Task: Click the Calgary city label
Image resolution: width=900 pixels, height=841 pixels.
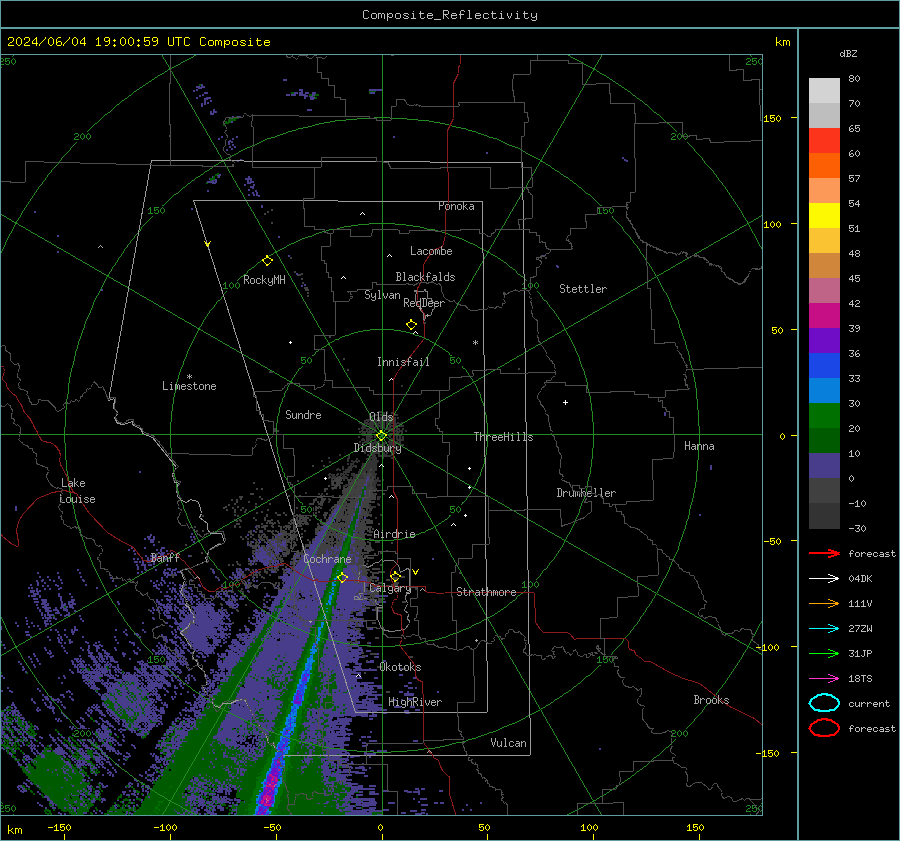Action: [390, 588]
